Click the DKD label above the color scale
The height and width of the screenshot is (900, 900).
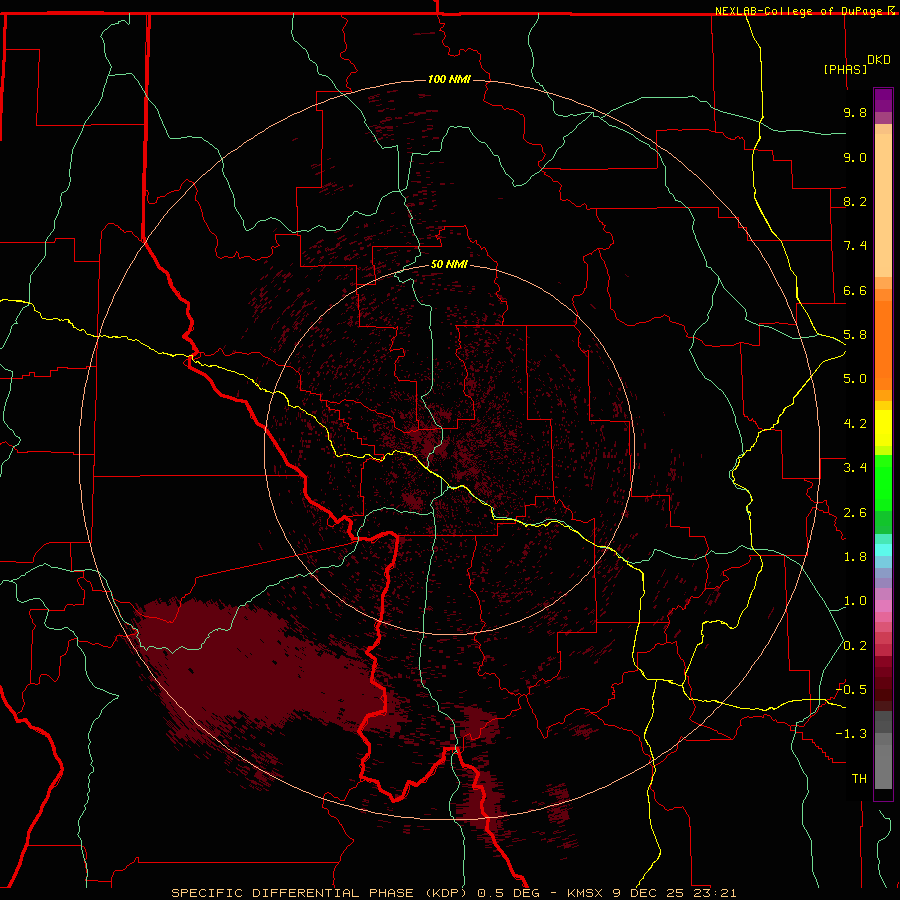[879, 60]
